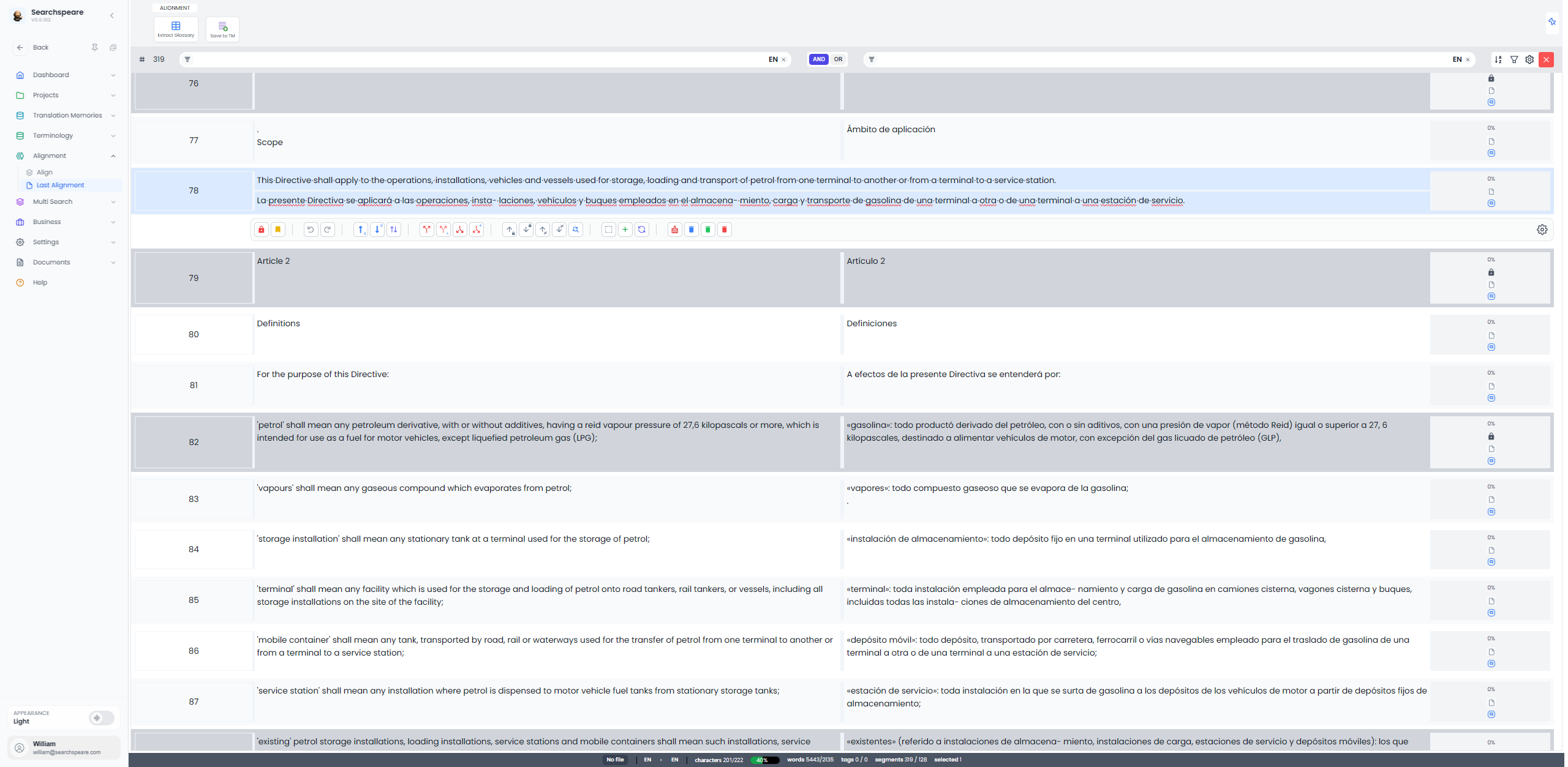Click the red broom clean icon
The height and width of the screenshot is (767, 1568).
[x=674, y=230]
